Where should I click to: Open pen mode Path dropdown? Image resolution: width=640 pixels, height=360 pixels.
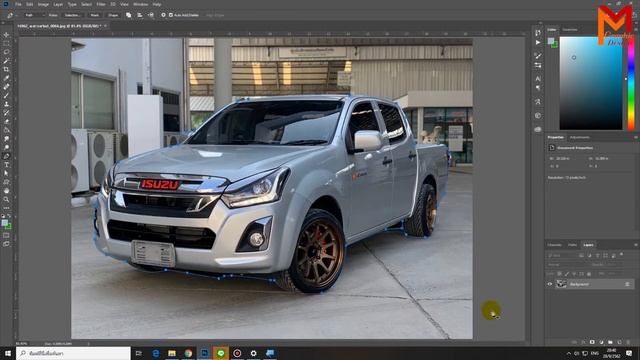coord(34,15)
